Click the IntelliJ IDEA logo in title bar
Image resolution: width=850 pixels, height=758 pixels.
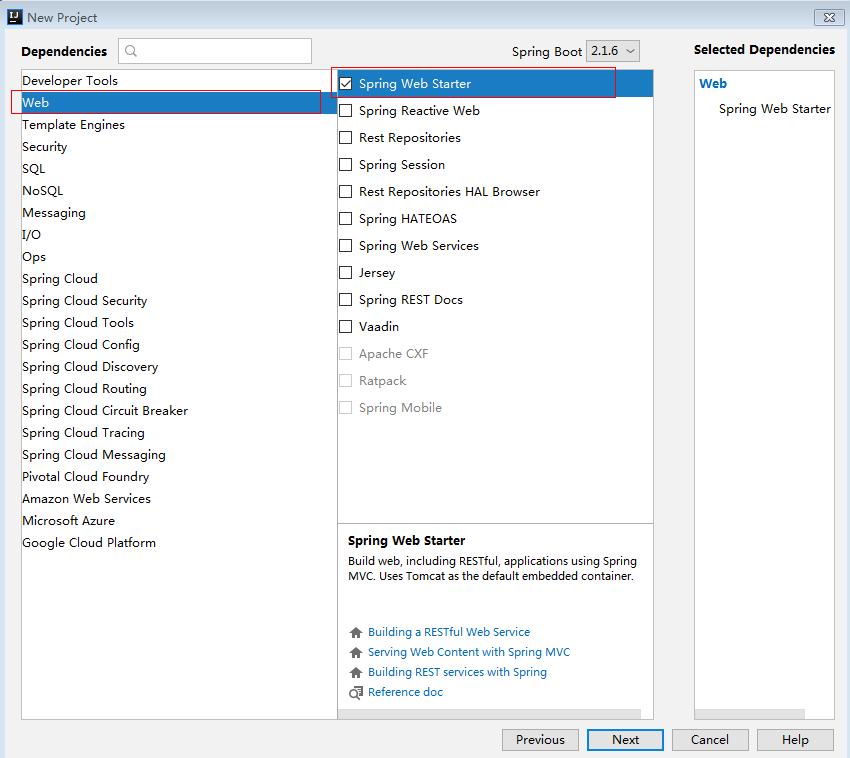click(x=15, y=17)
